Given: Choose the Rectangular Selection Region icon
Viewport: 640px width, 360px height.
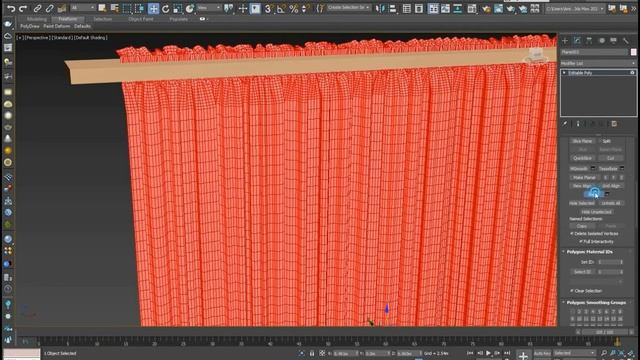Looking at the screenshot, I should [127, 8].
